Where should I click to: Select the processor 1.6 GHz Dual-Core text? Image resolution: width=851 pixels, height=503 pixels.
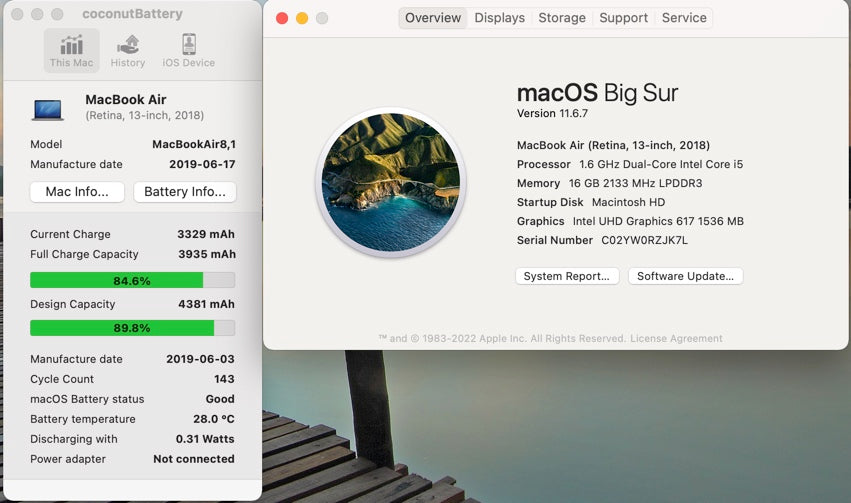tap(661, 164)
